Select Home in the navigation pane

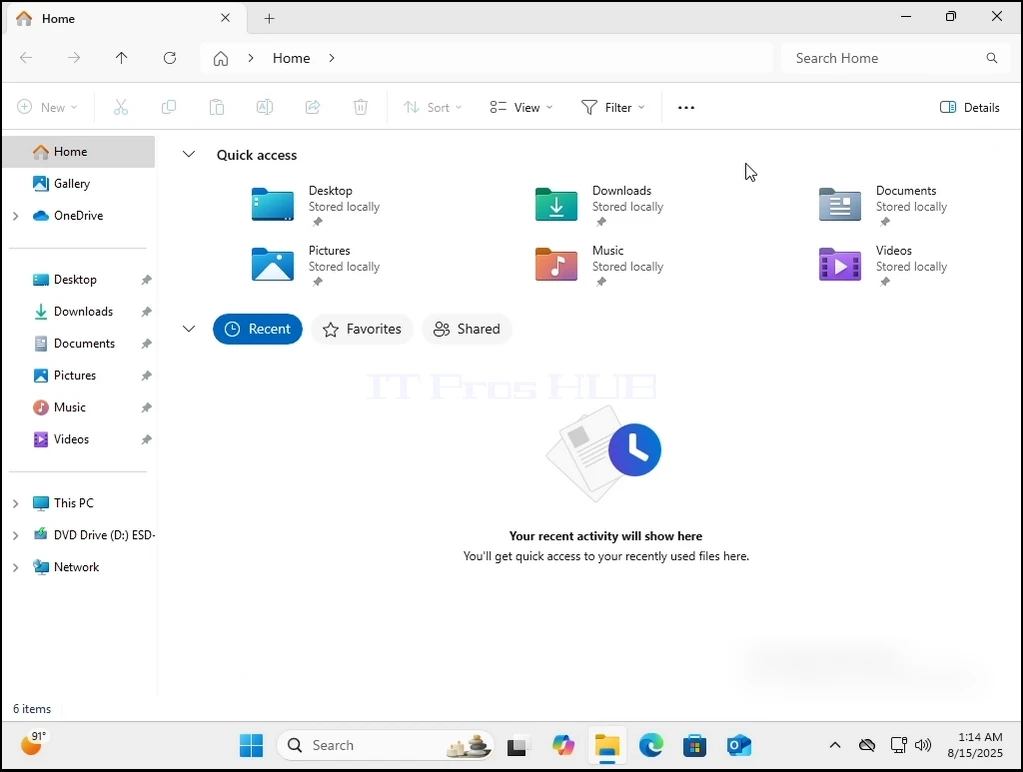(80, 152)
